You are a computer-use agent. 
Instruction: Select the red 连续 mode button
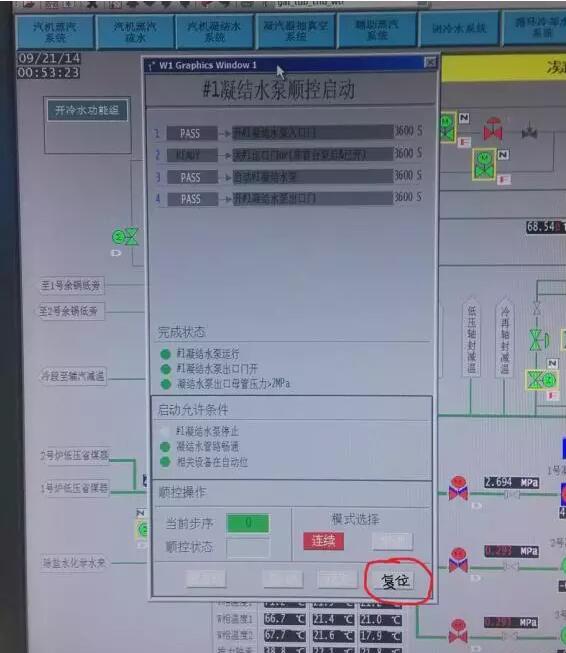[x=324, y=541]
